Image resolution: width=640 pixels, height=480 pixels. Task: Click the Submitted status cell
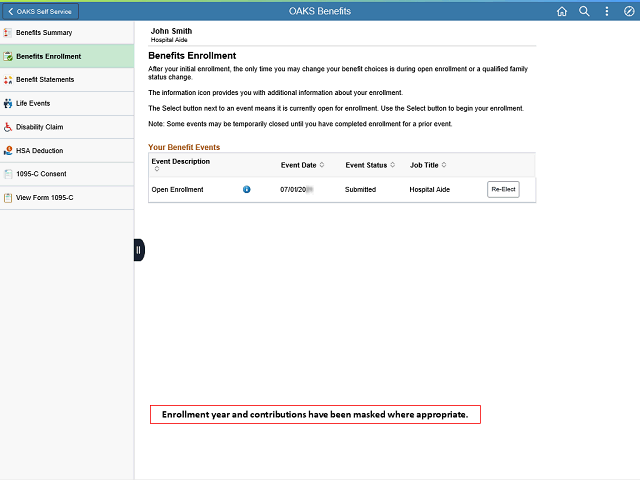point(360,189)
